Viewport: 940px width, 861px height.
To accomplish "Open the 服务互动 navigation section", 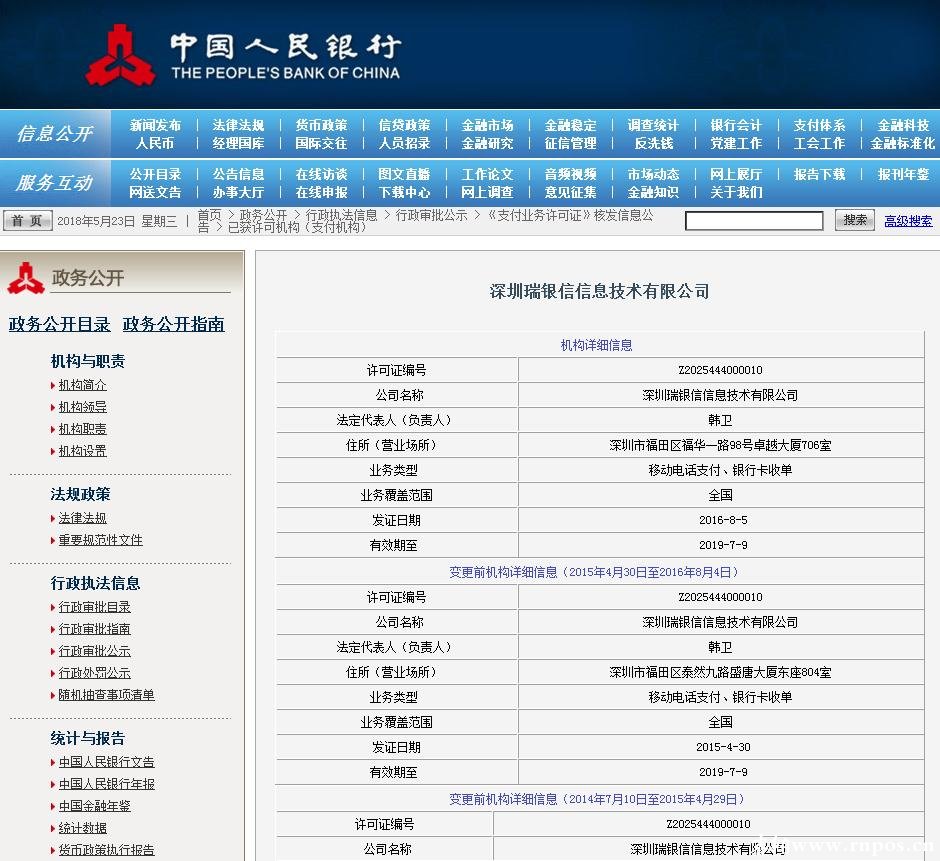I will [x=54, y=183].
